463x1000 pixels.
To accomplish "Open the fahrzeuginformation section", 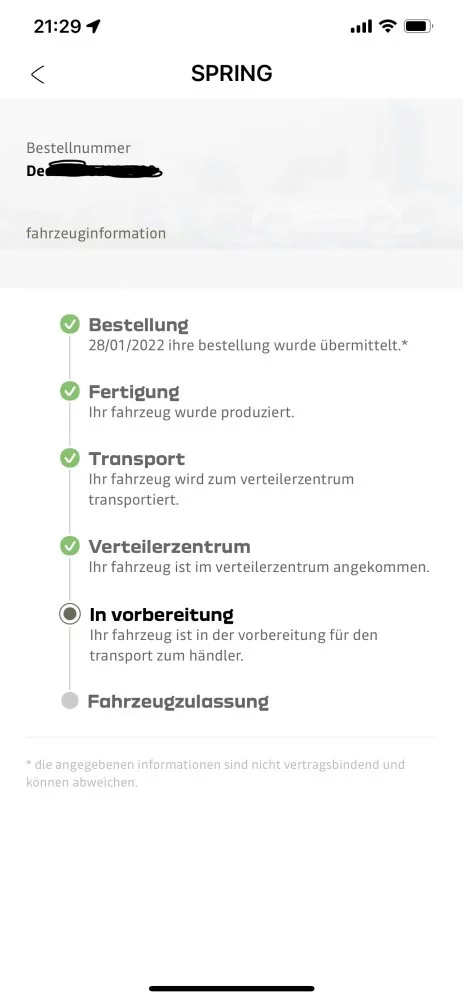I will (96, 233).
